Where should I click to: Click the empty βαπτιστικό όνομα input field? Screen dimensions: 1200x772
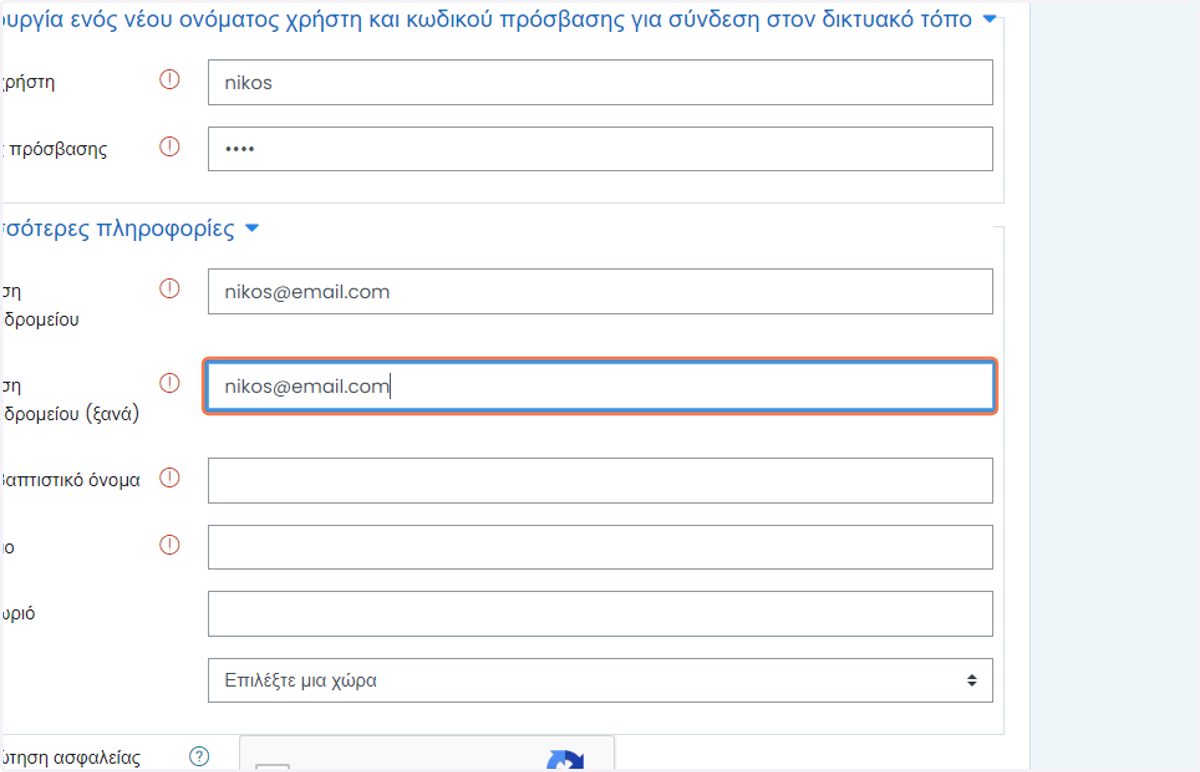600,480
